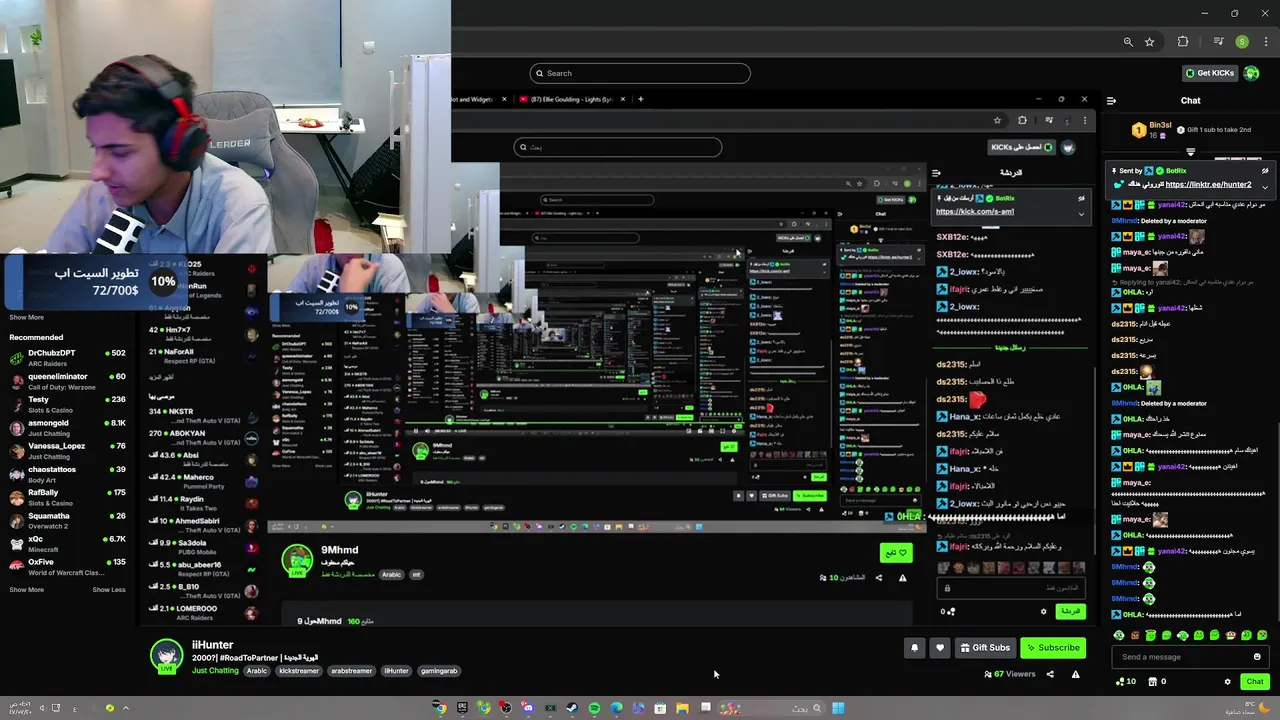The width and height of the screenshot is (1280, 720).
Task: Open the Extensions puzzle icon
Action: click(1183, 42)
